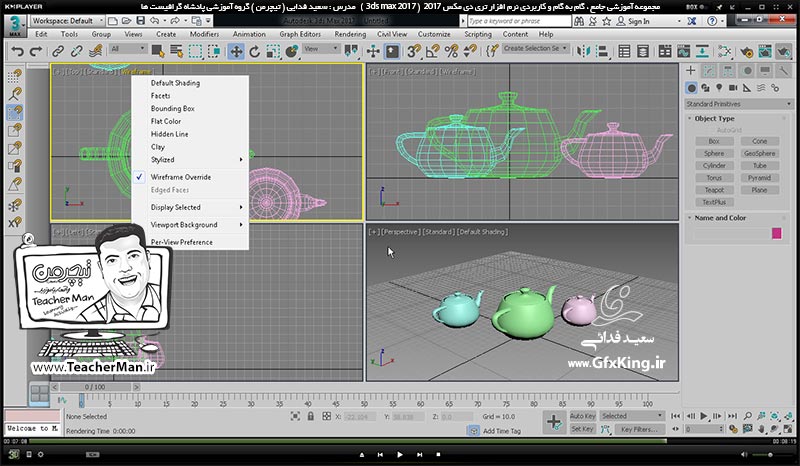This screenshot has height=466, width=800.
Task: Open the Curve Editor icon
Action: click(683, 52)
